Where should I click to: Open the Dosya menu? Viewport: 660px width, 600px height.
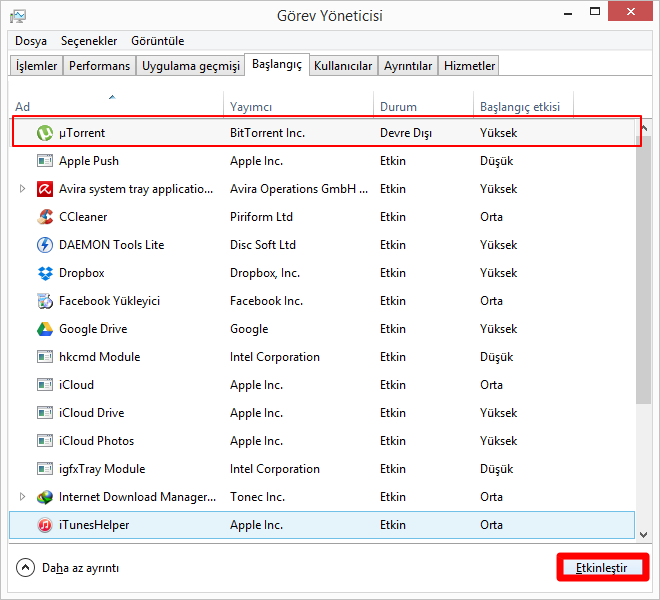click(31, 41)
